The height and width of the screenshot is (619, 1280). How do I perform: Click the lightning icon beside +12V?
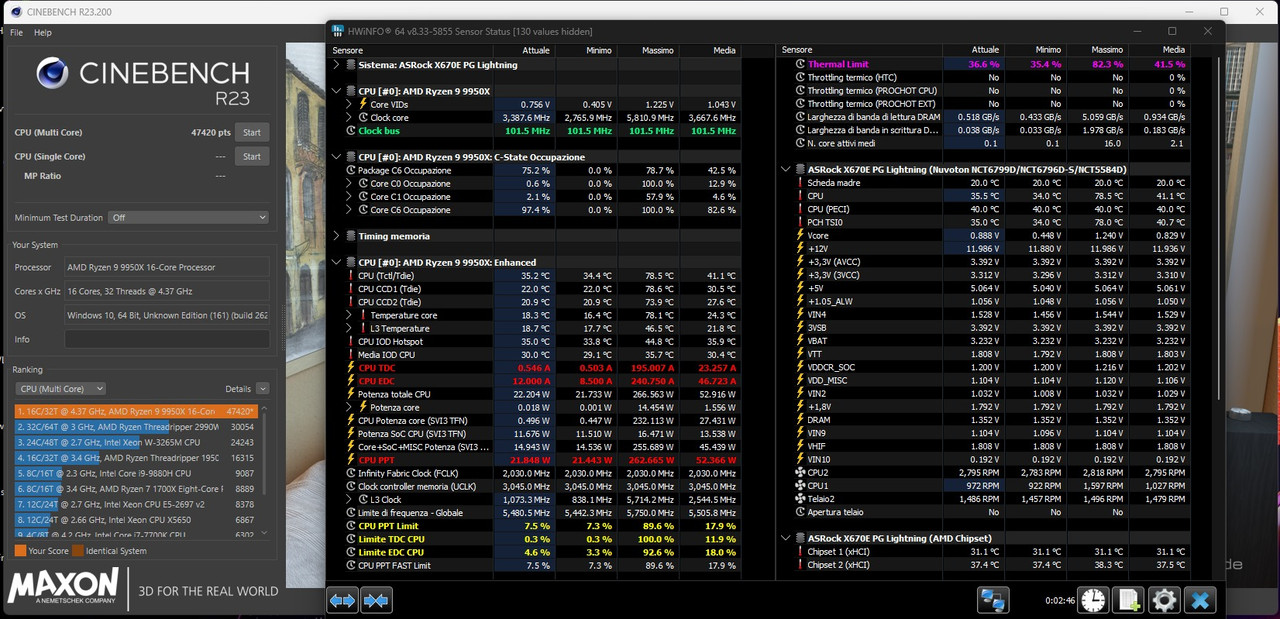pyautogui.click(x=800, y=249)
